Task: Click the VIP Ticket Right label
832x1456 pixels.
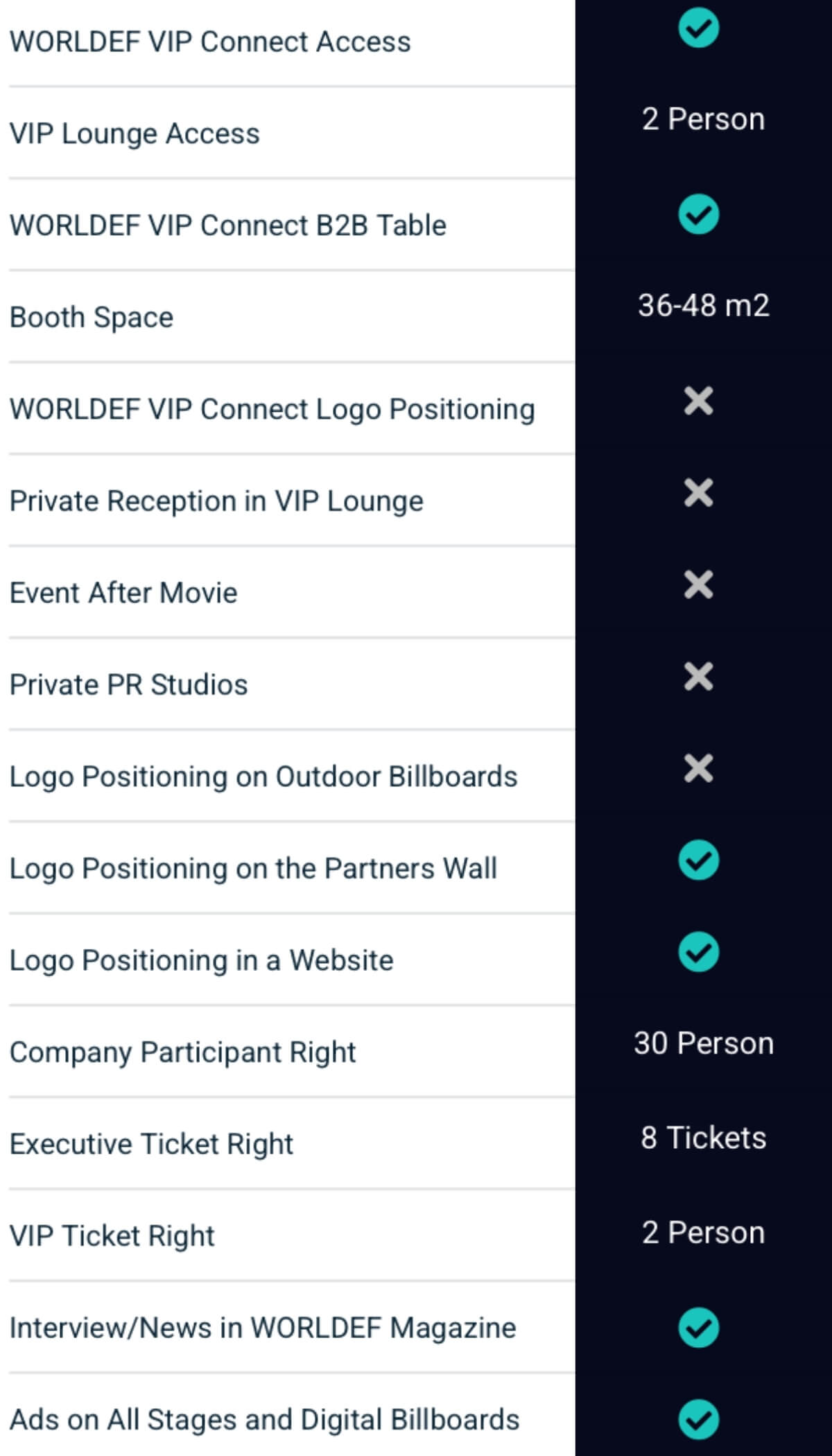Action: click(112, 1236)
